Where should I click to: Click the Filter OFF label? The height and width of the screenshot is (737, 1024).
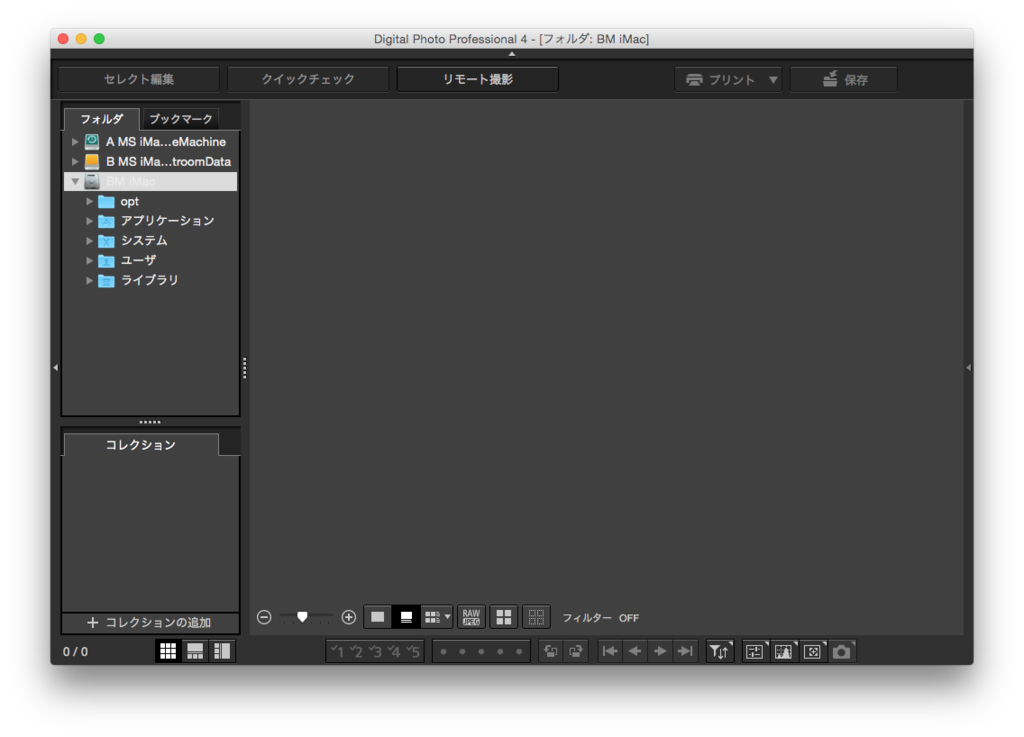(601, 618)
